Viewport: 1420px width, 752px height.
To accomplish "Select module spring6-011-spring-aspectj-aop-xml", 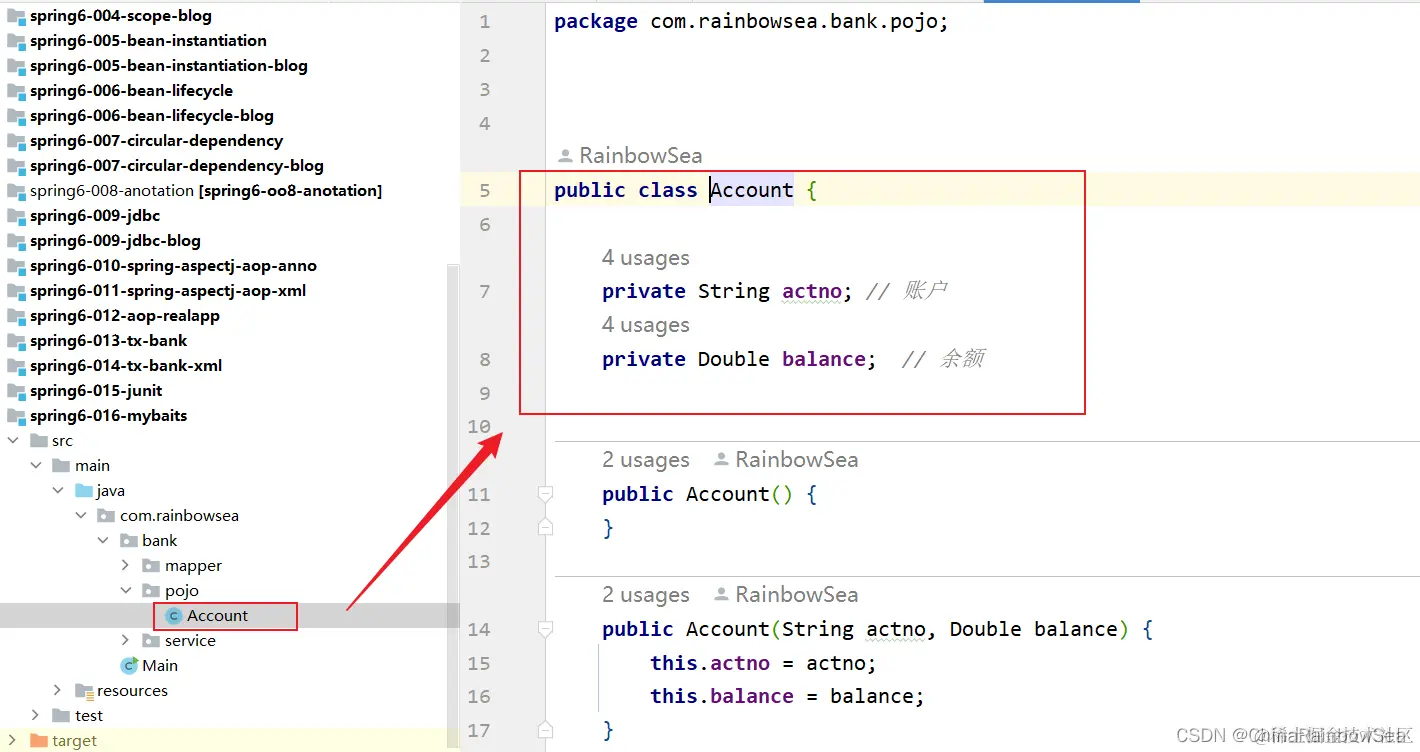I will 168,291.
